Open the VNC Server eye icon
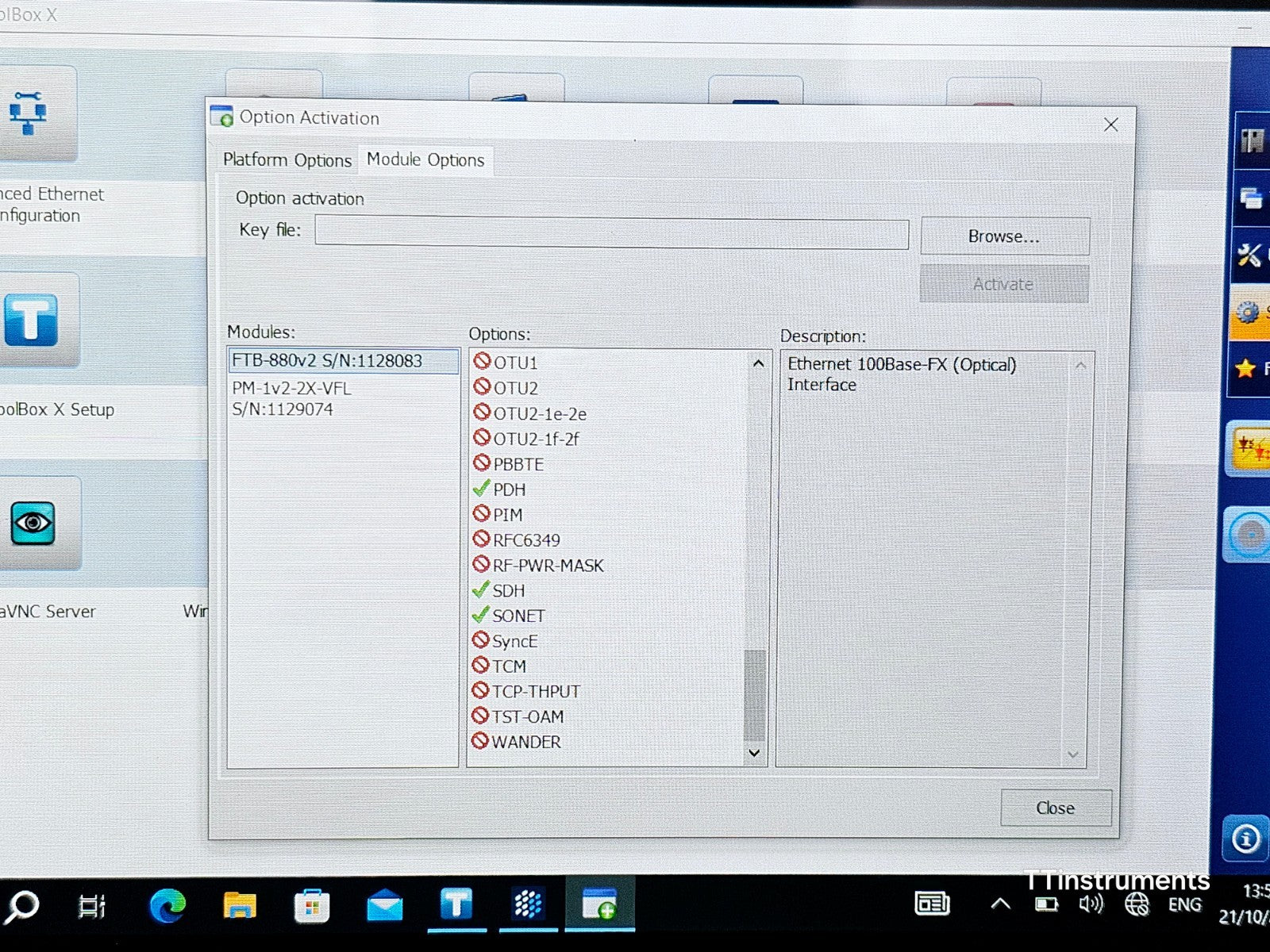The height and width of the screenshot is (952, 1270). [33, 524]
